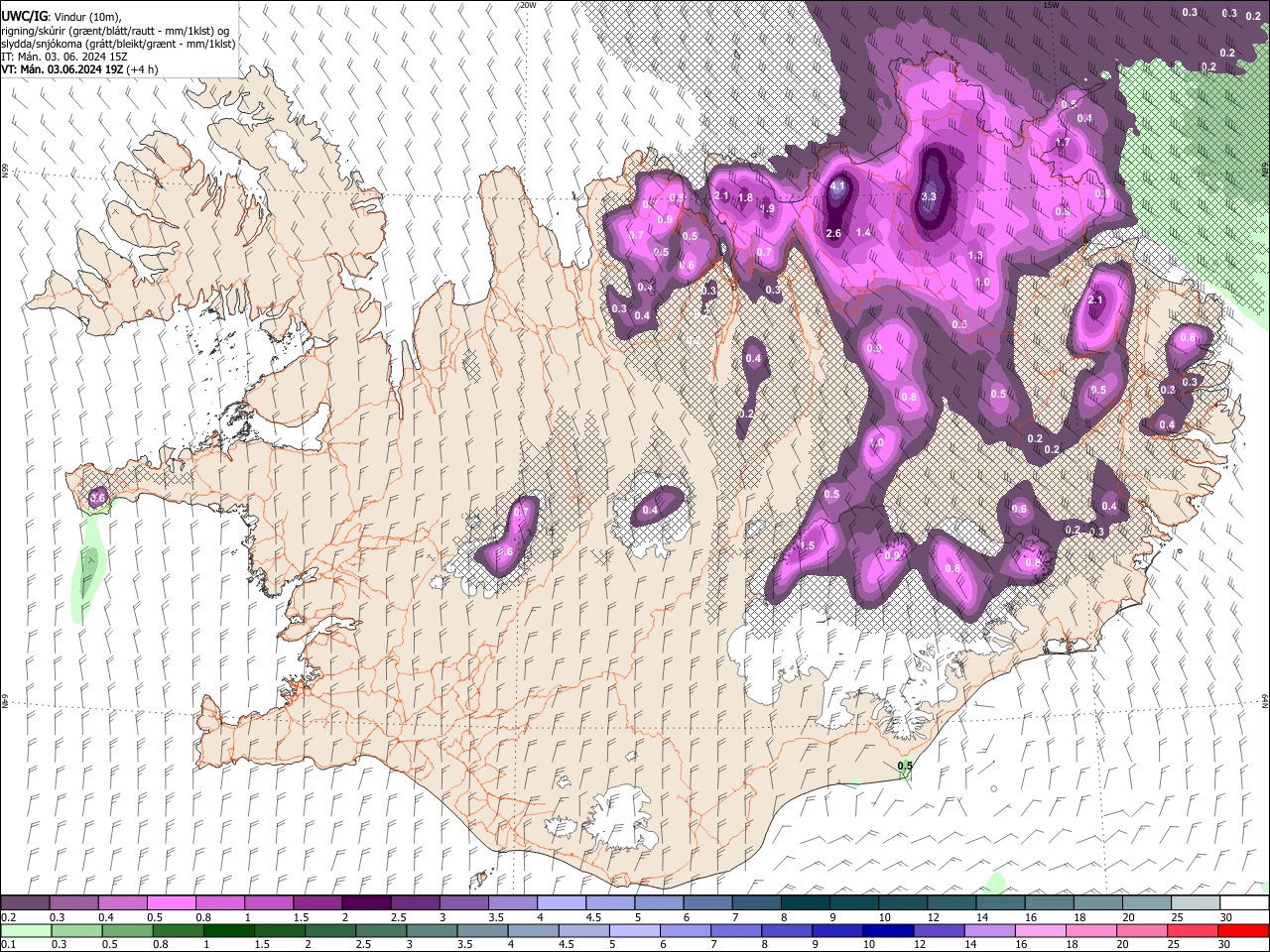Click the '1.5' value in the south highlands
The height and width of the screenshot is (952, 1270).
(x=807, y=546)
